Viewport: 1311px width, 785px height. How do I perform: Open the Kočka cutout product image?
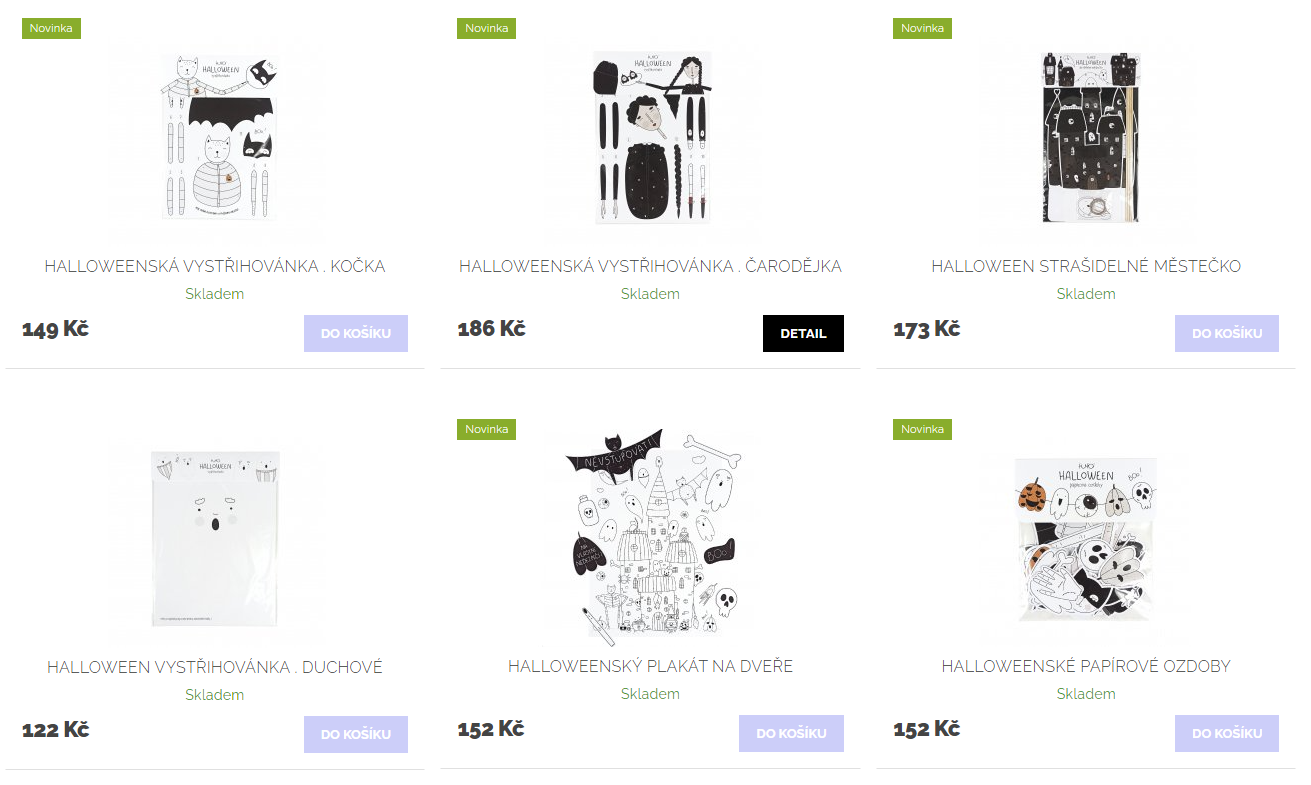[217, 137]
